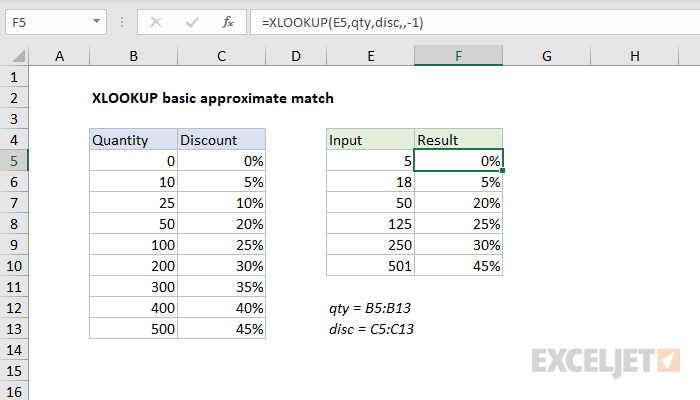This screenshot has width=700, height=400.
Task: Select Result cell 5% beside input 18
Action: (x=458, y=182)
